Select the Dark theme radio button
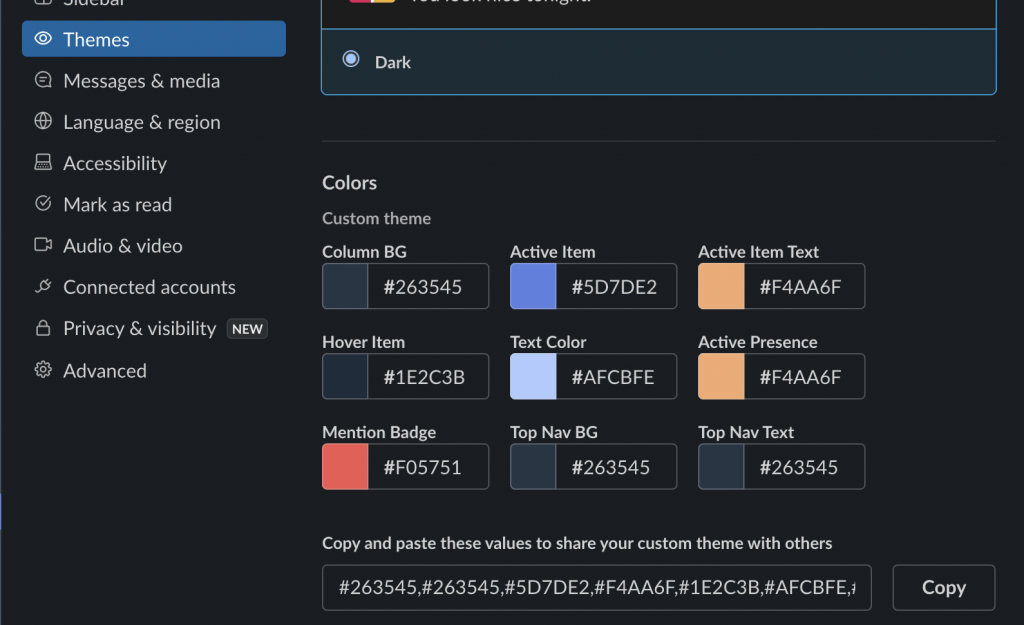Image resolution: width=1024 pixels, height=625 pixels. (x=351, y=59)
